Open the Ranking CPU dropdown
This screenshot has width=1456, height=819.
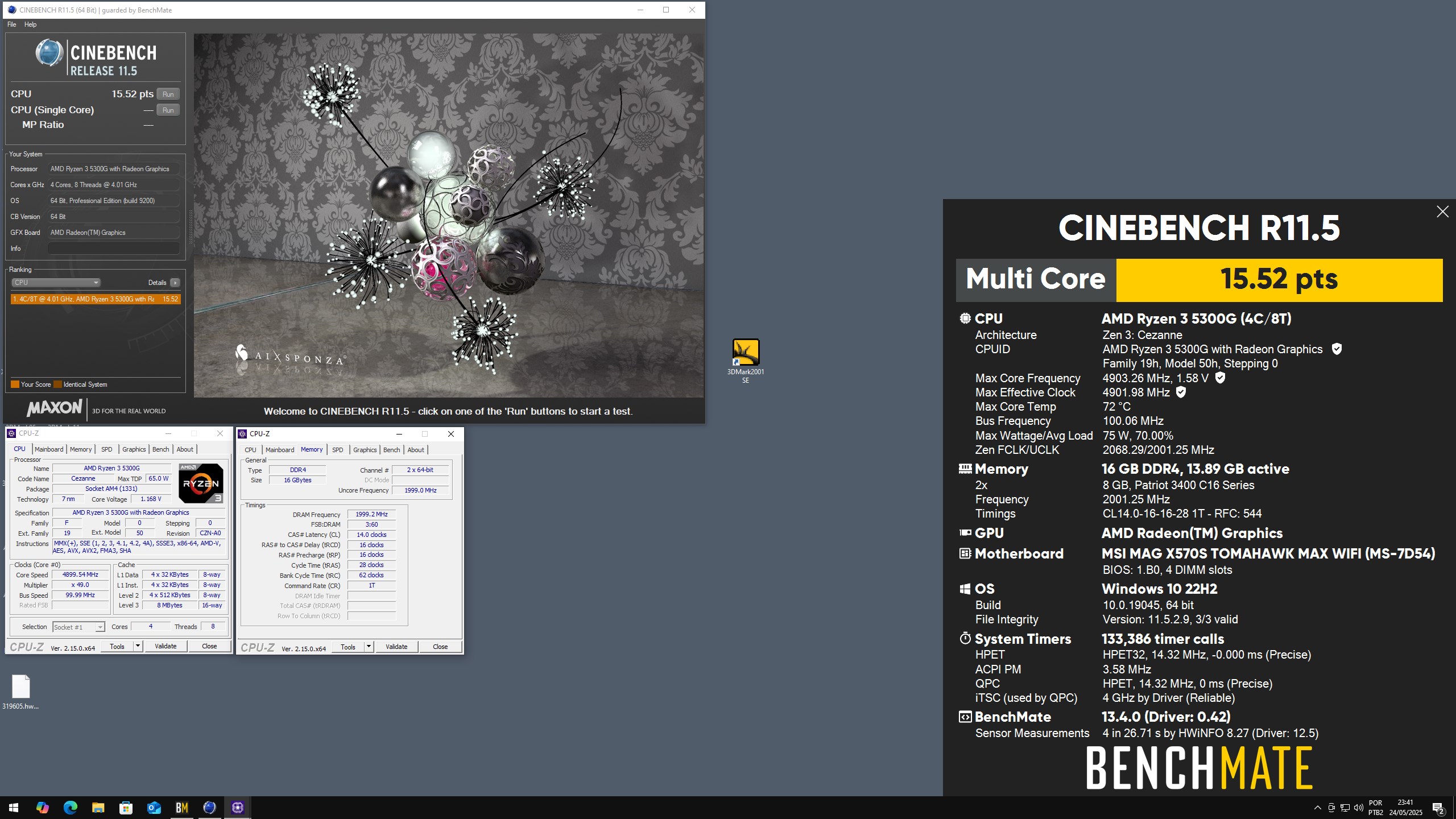(56, 283)
